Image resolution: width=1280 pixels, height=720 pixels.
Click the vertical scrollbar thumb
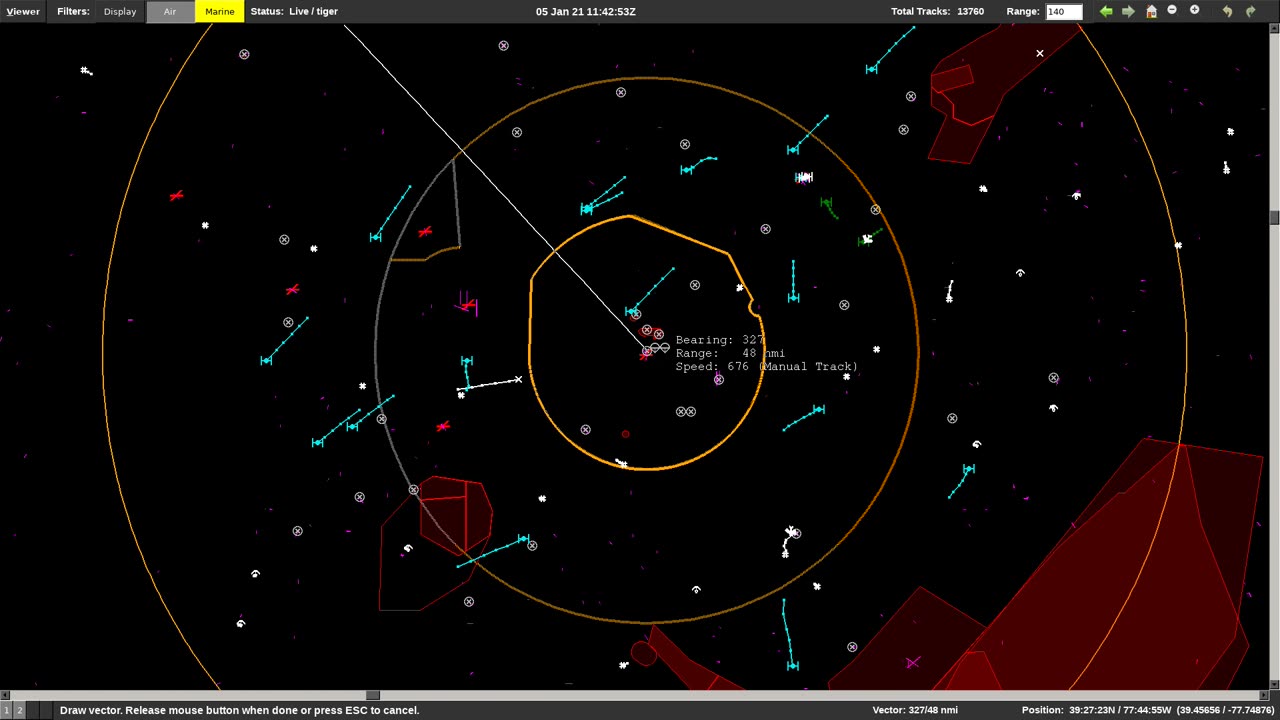click(x=1275, y=217)
